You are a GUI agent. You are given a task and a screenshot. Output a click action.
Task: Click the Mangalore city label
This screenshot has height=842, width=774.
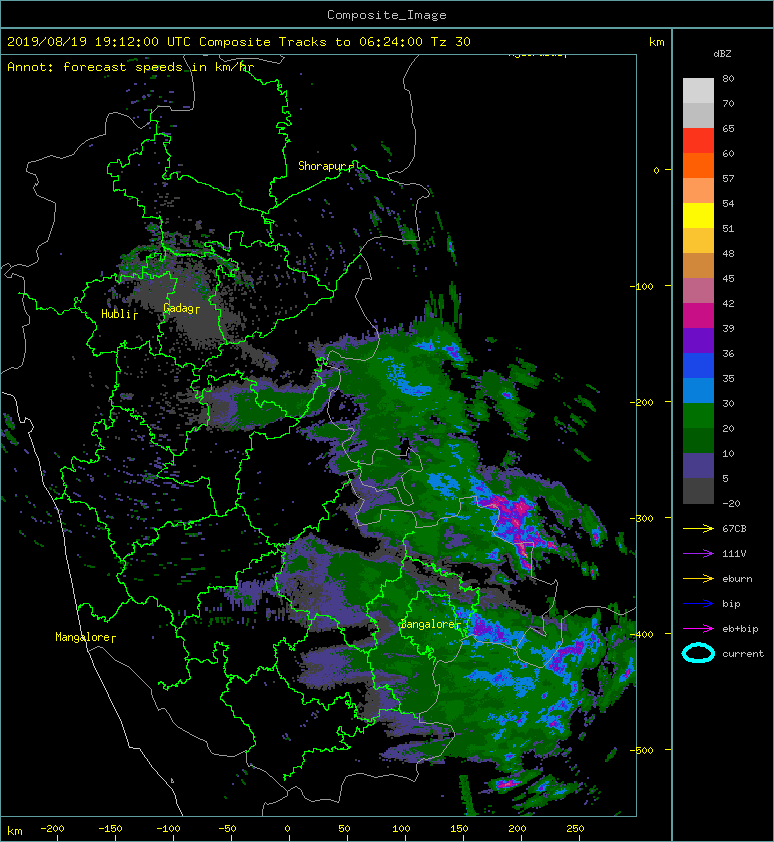point(83,637)
